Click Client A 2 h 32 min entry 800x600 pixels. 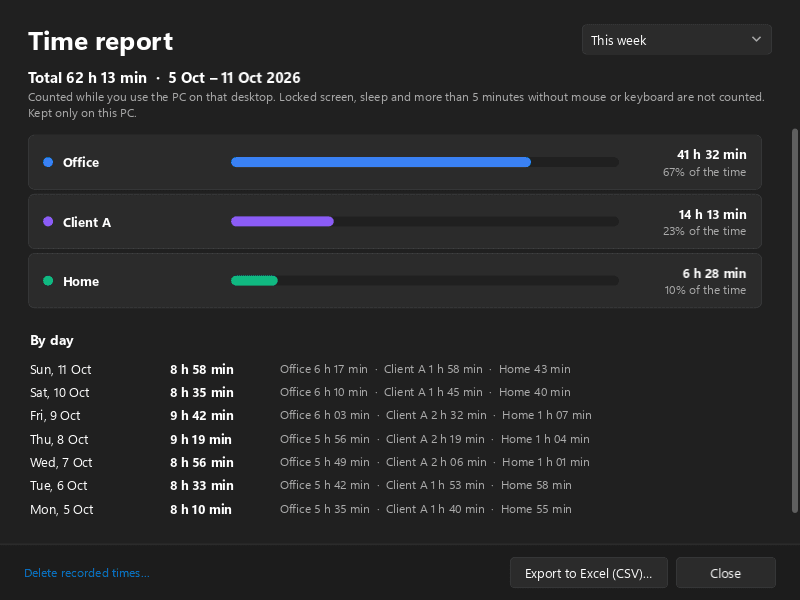[436, 415]
